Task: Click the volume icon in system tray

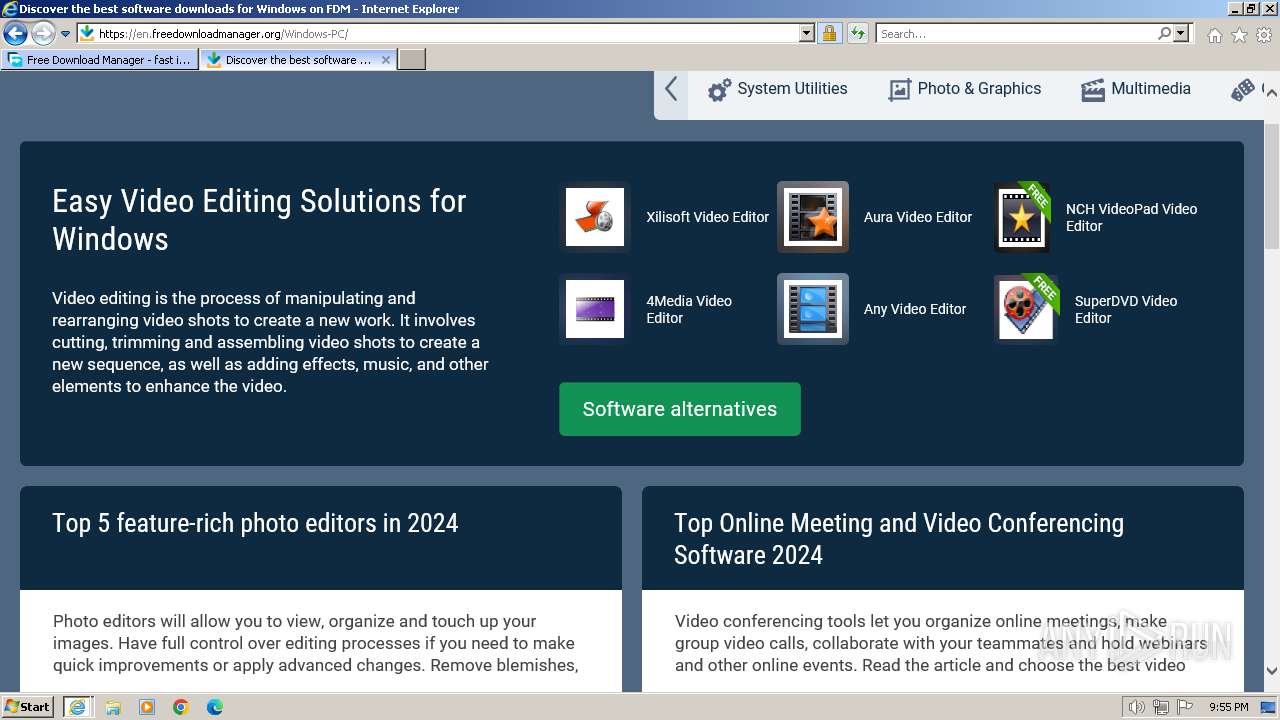Action: 1137,707
